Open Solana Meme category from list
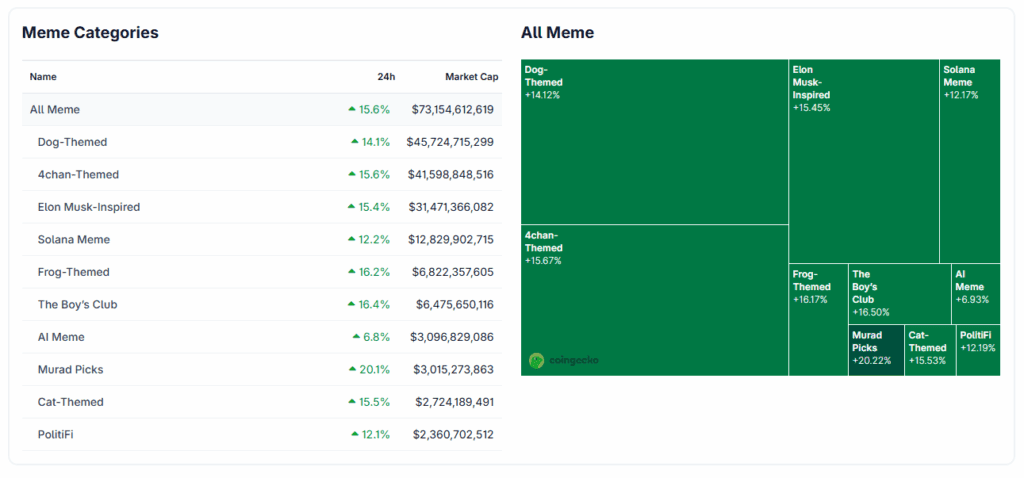 pyautogui.click(x=73, y=239)
